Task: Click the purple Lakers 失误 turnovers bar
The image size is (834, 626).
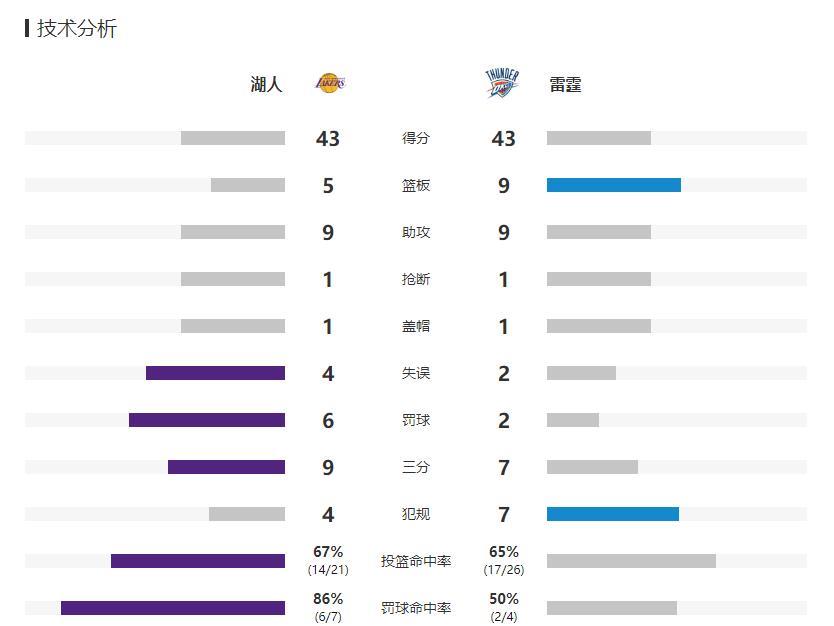Action: [x=215, y=373]
